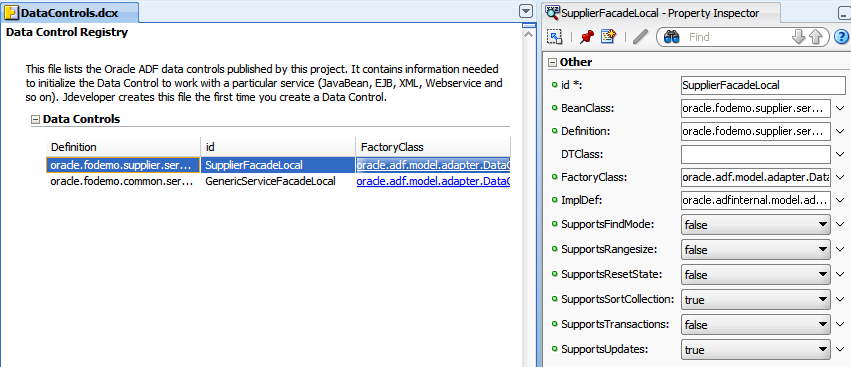This screenshot has height=367, width=851.
Task: Click the binoculars search icon in Find box
Action: (671, 37)
